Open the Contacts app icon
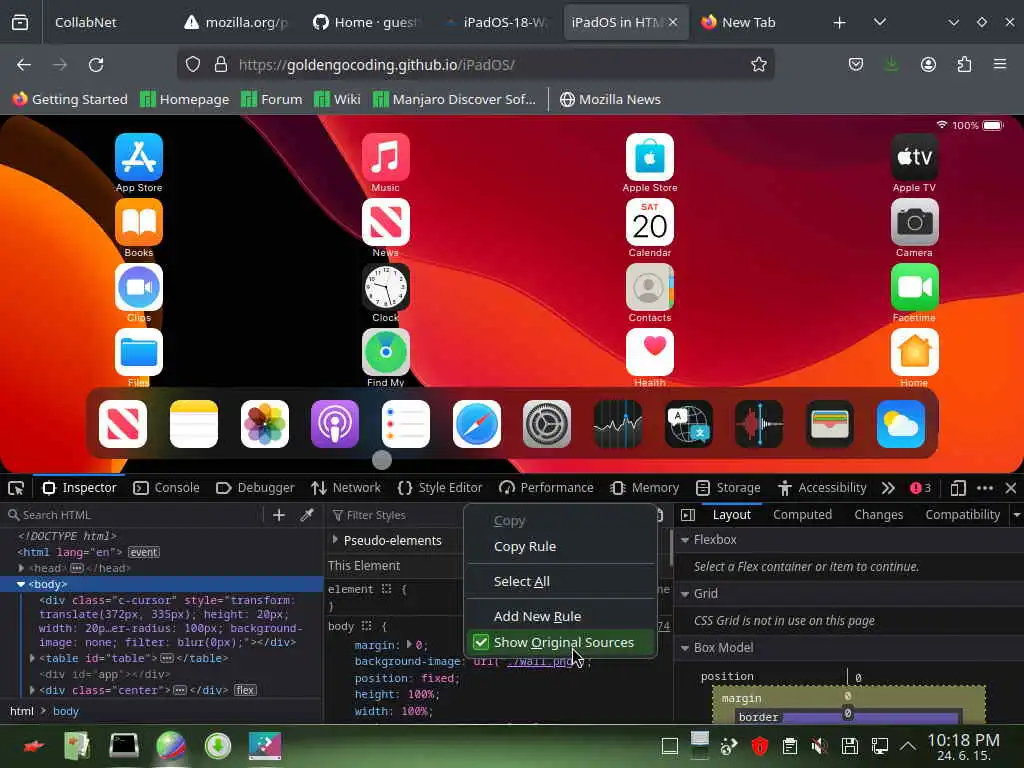The image size is (1024, 768). pyautogui.click(x=649, y=287)
